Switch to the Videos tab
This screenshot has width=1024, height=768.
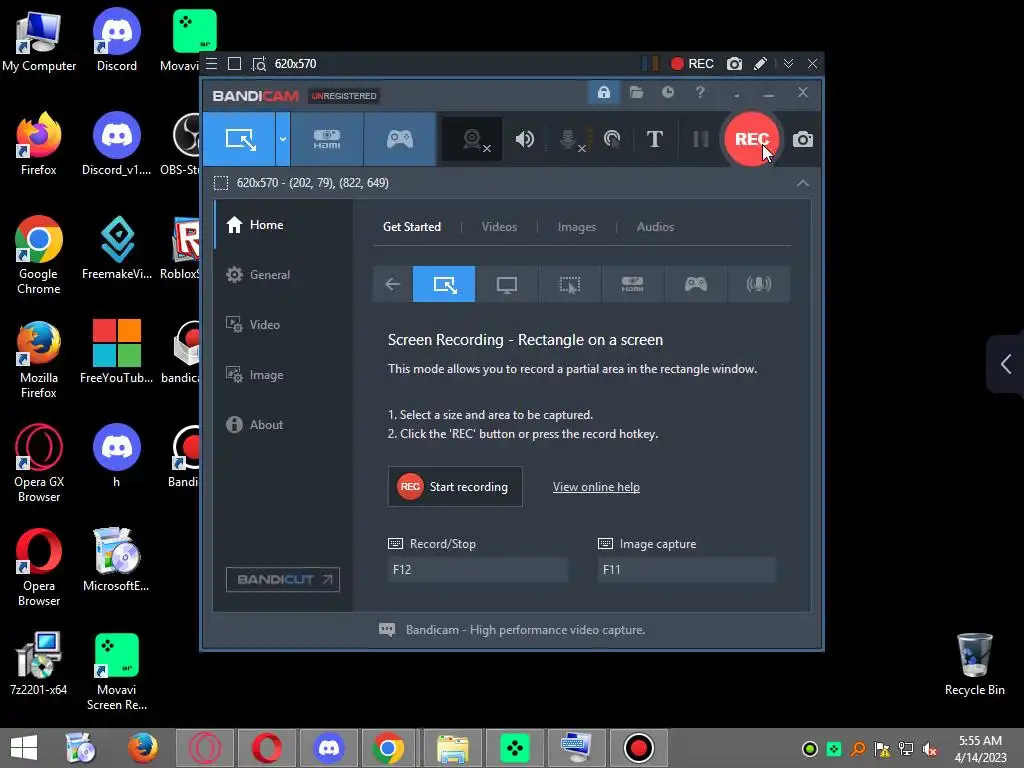(499, 227)
